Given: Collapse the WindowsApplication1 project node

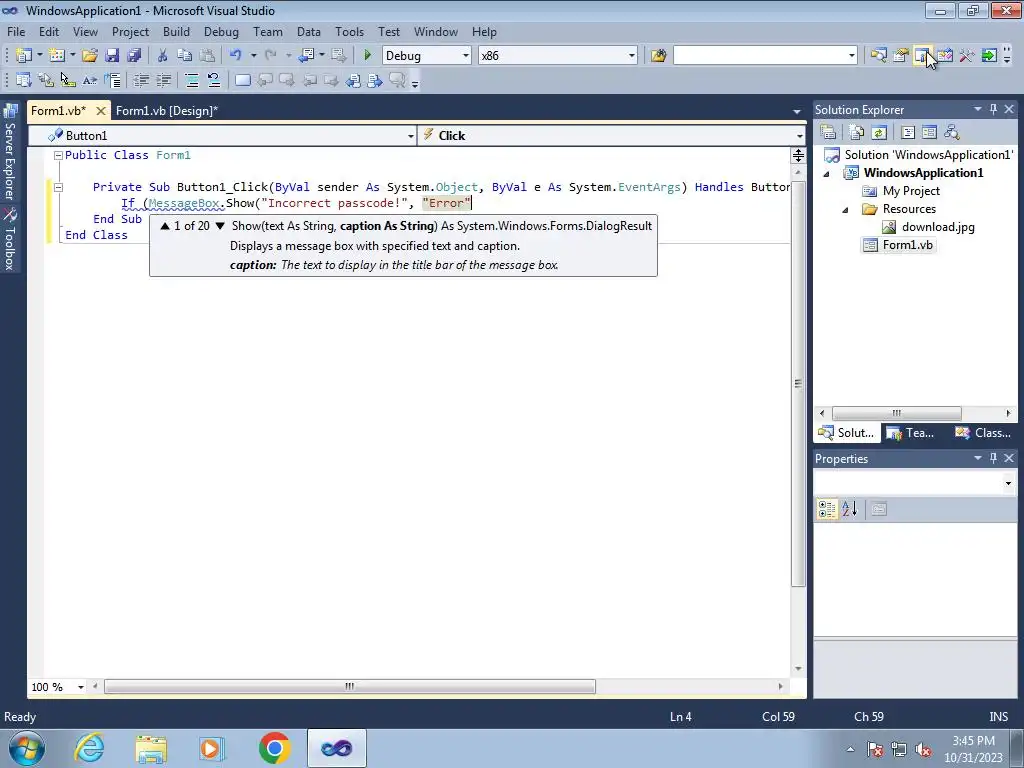Looking at the screenshot, I should click(827, 174).
